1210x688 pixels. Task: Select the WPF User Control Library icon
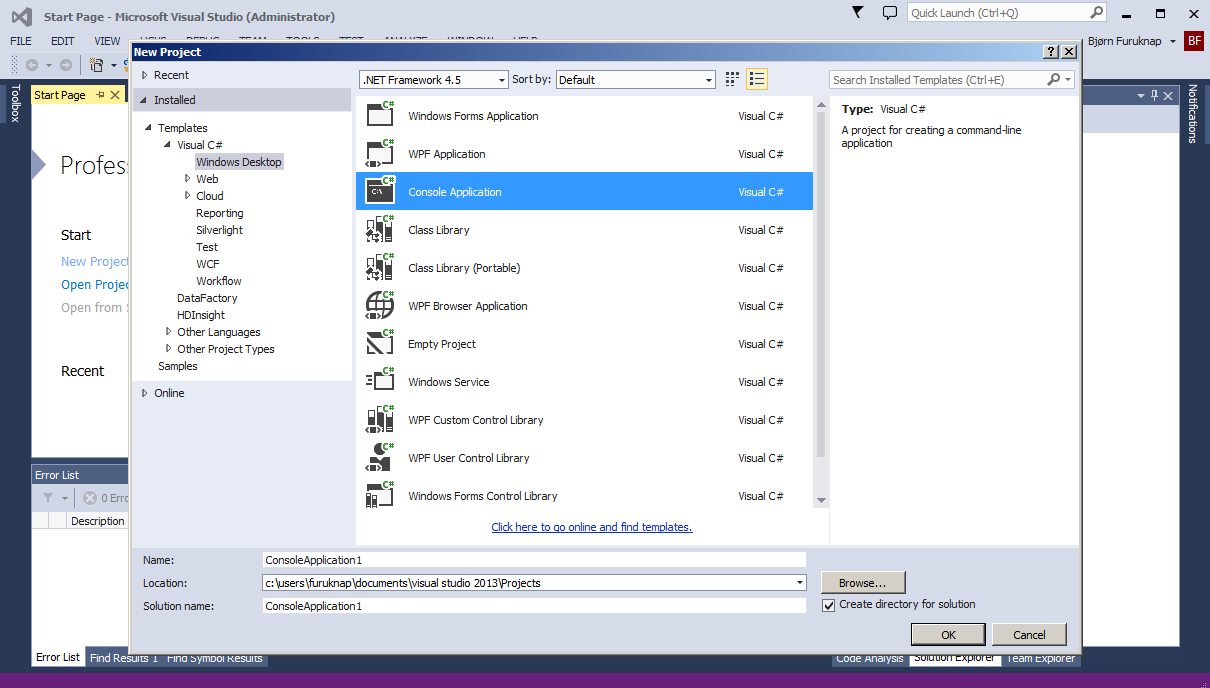pos(380,458)
